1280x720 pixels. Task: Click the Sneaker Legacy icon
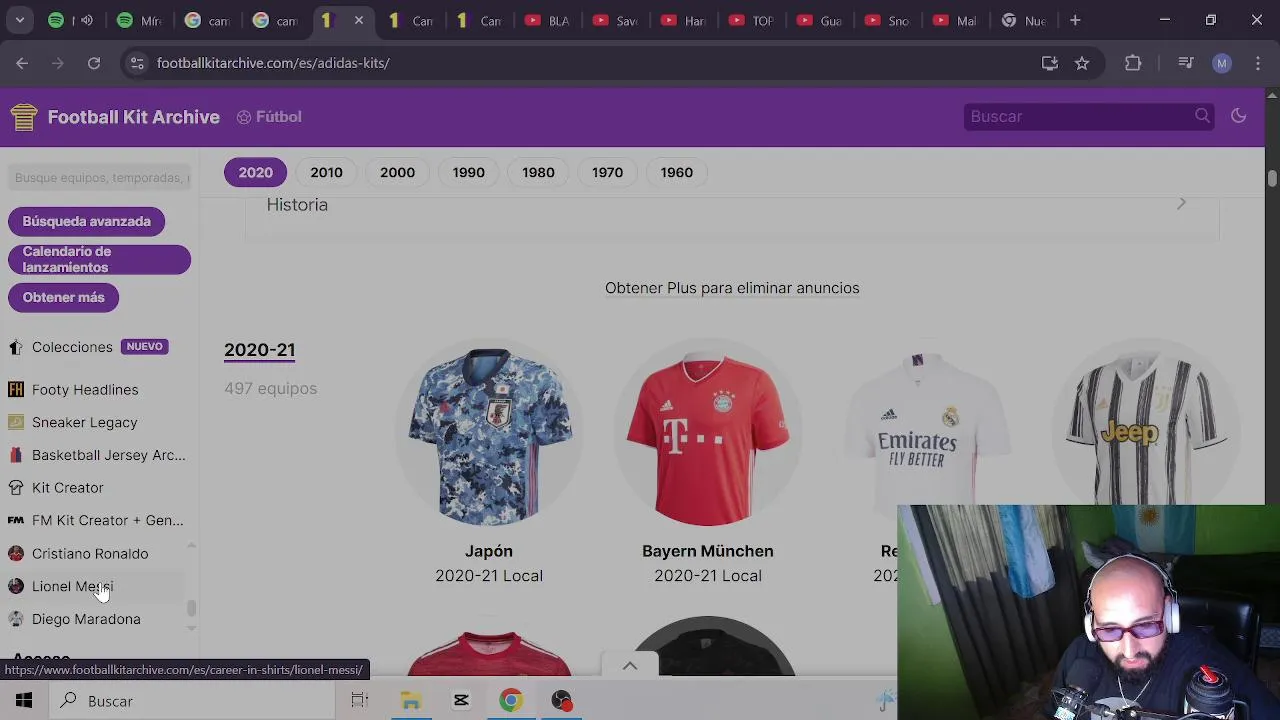click(x=16, y=422)
